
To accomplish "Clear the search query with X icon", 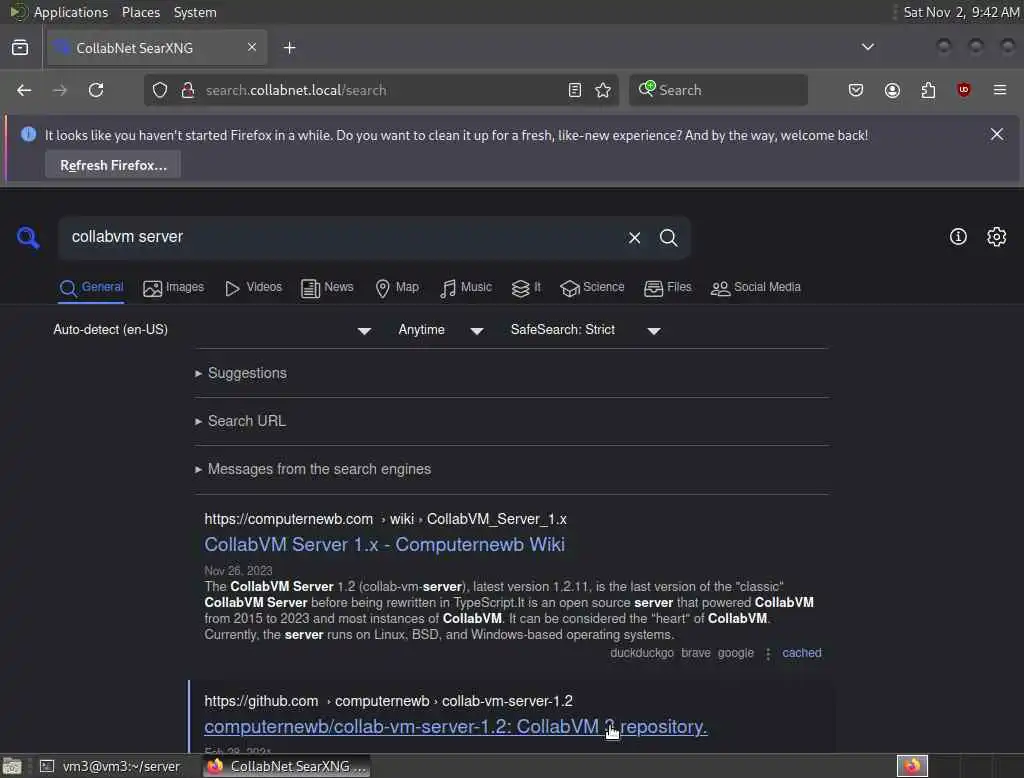I will pos(634,238).
